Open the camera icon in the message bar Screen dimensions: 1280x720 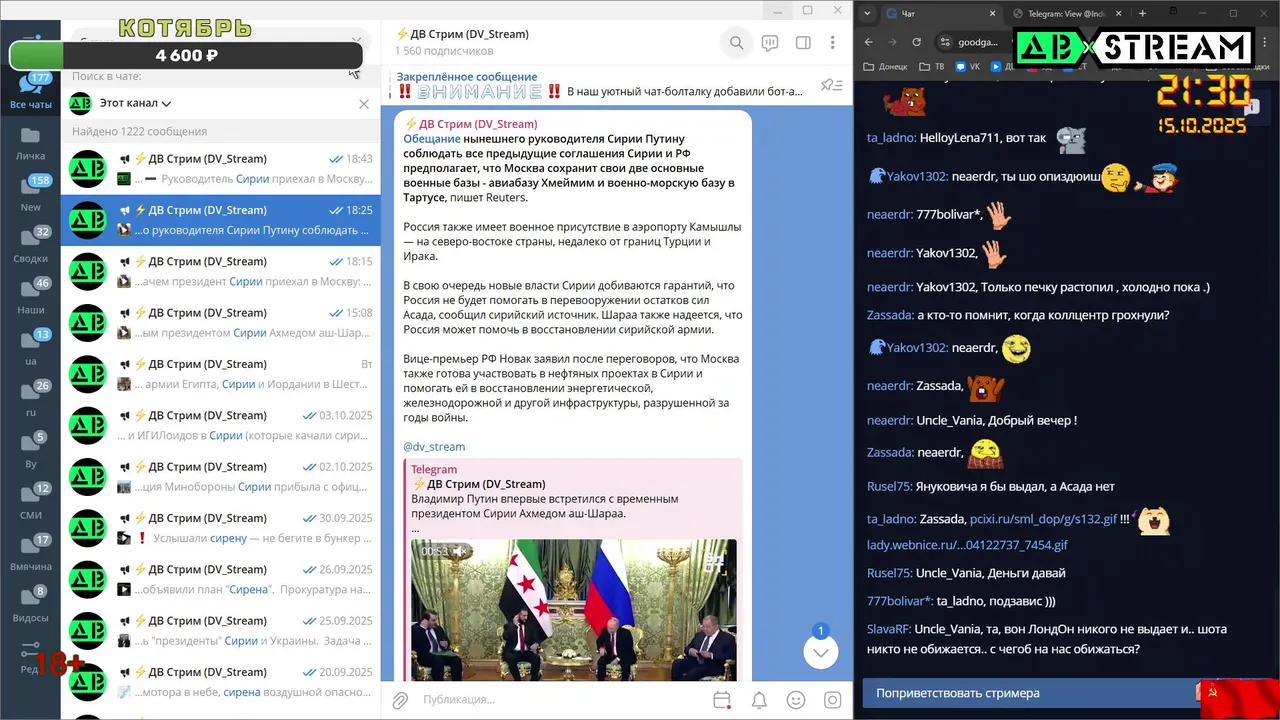832,700
